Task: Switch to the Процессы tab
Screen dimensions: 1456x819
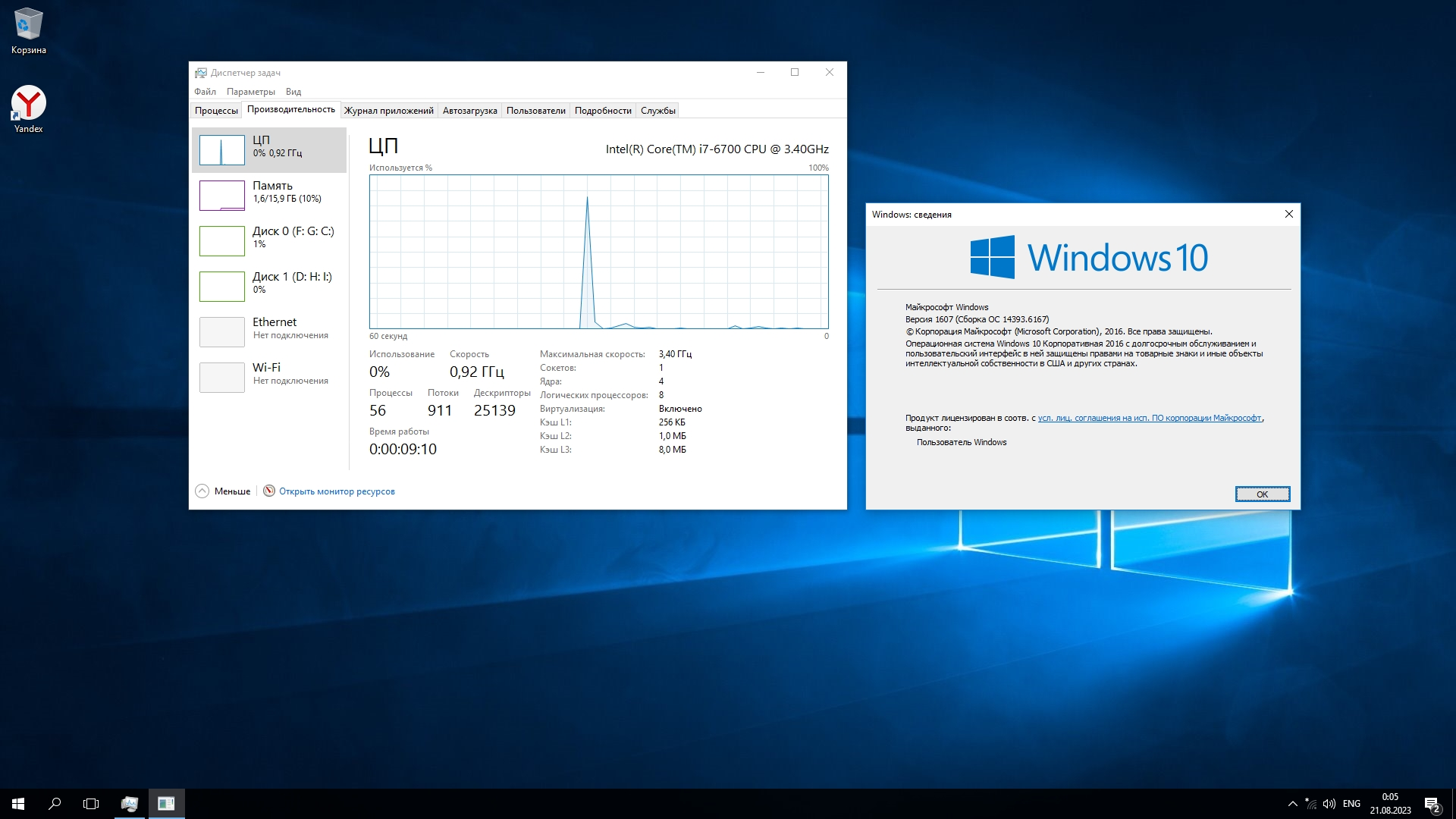Action: pyautogui.click(x=216, y=111)
